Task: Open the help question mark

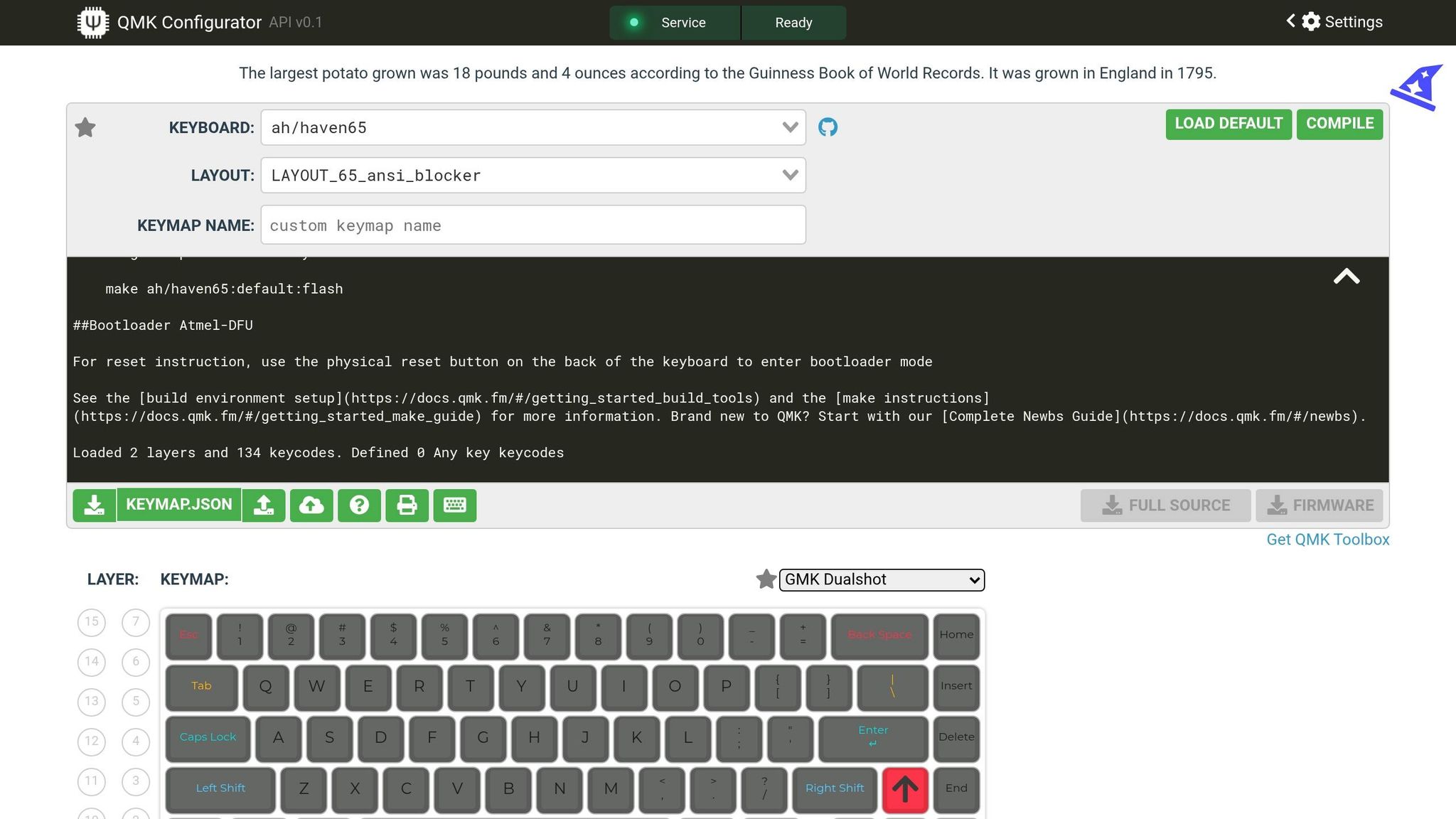Action: coord(359,505)
